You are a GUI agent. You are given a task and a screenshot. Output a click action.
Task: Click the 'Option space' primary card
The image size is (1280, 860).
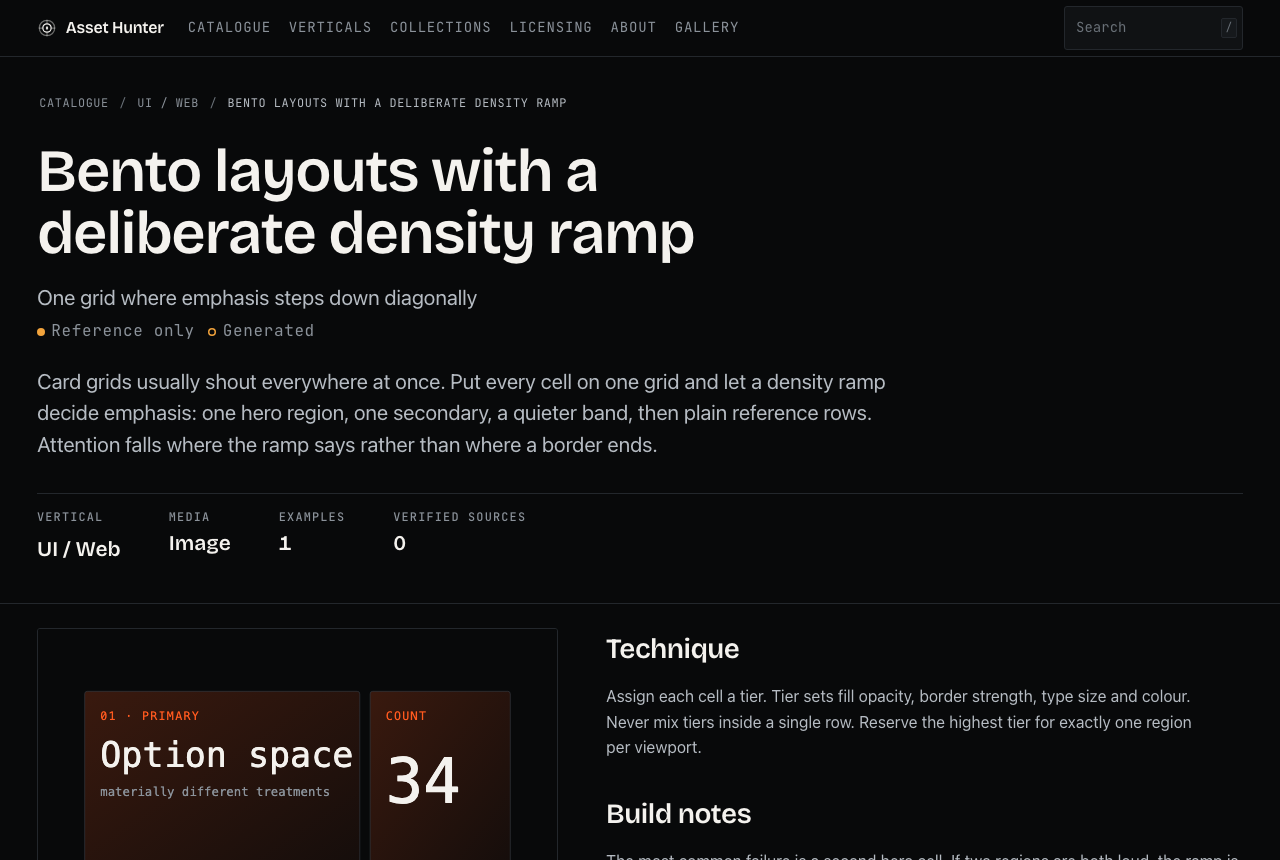pos(222,776)
